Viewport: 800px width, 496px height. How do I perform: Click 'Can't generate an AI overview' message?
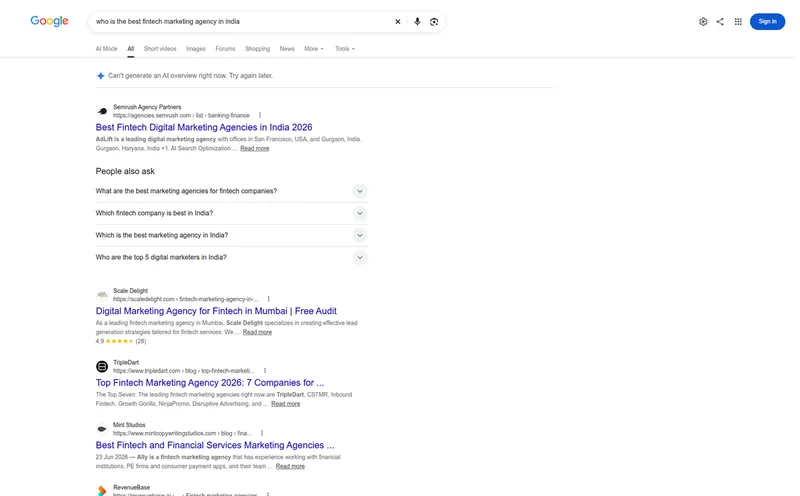pos(190,76)
